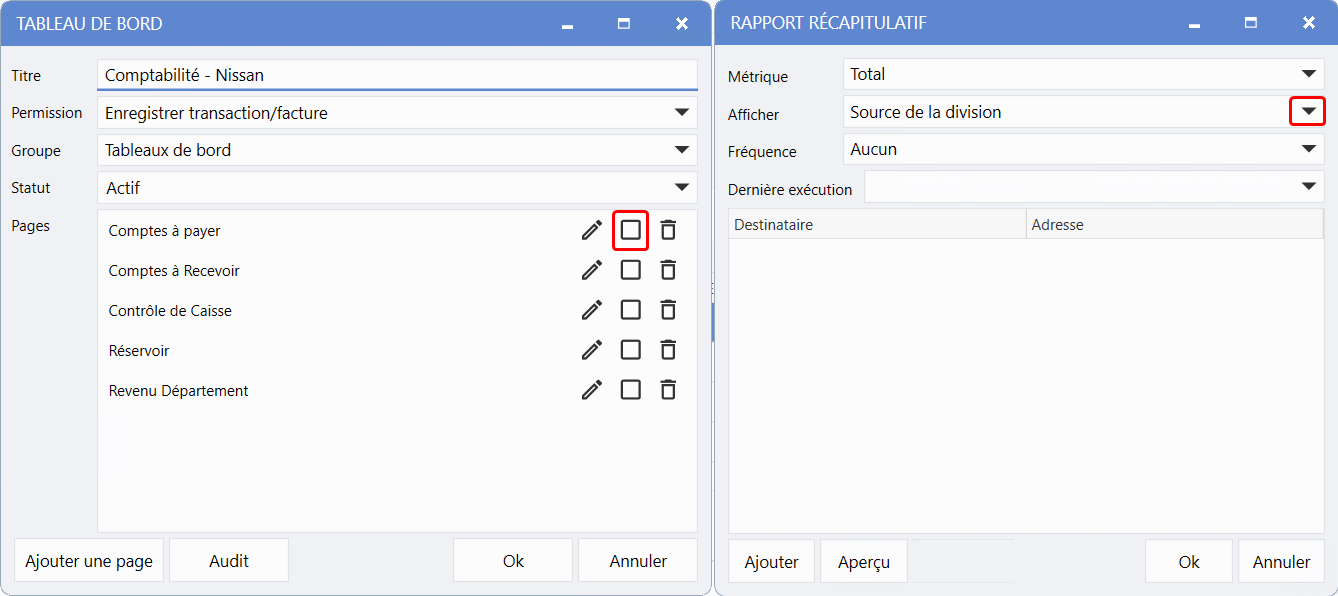Expand the Afficher dropdown
The width and height of the screenshot is (1338, 596).
[1307, 112]
